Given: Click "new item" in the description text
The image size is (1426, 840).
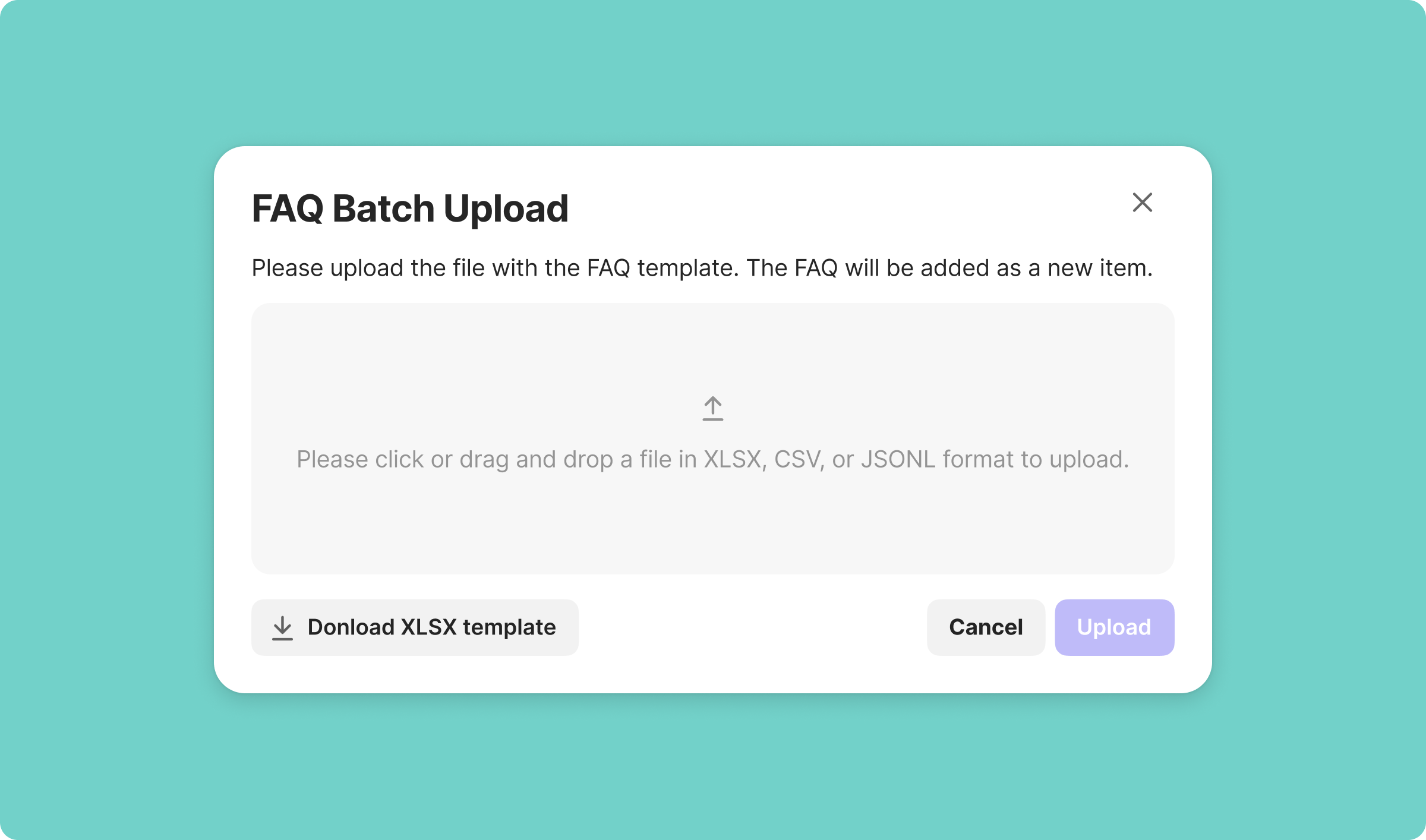Looking at the screenshot, I should pos(1099,268).
